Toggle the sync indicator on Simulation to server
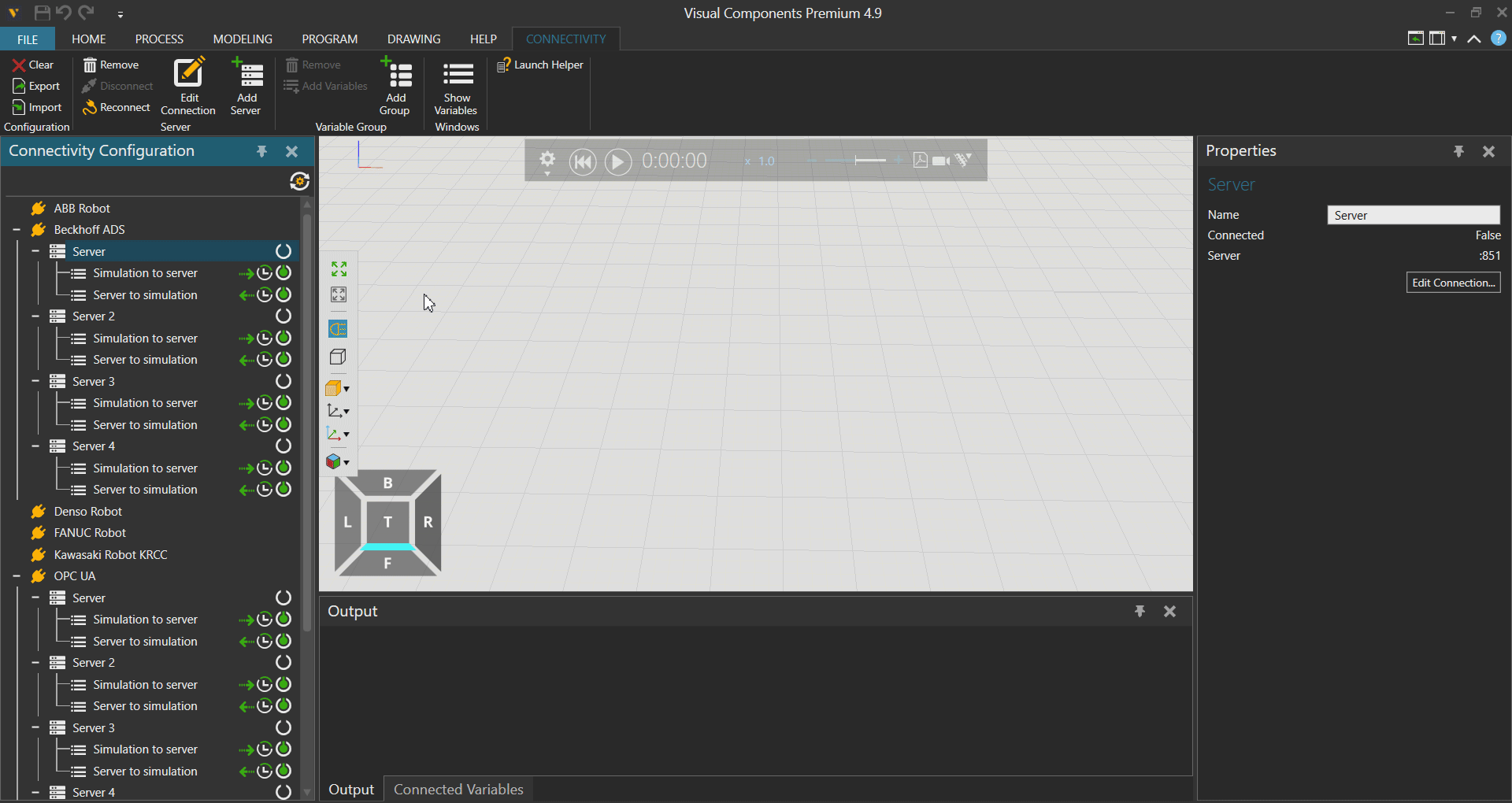This screenshot has width=1512, height=803. coord(264,272)
